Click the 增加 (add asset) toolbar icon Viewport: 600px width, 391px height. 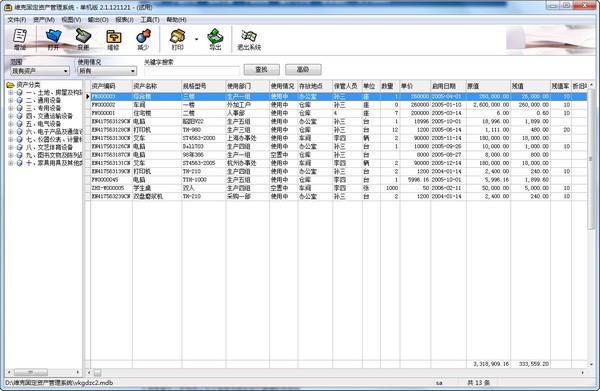point(20,36)
